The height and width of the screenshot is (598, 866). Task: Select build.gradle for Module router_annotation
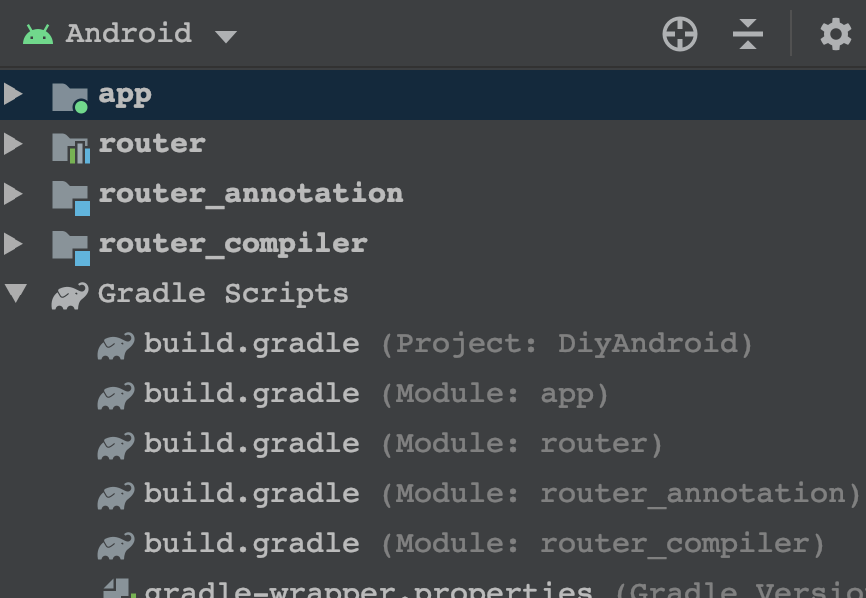251,493
